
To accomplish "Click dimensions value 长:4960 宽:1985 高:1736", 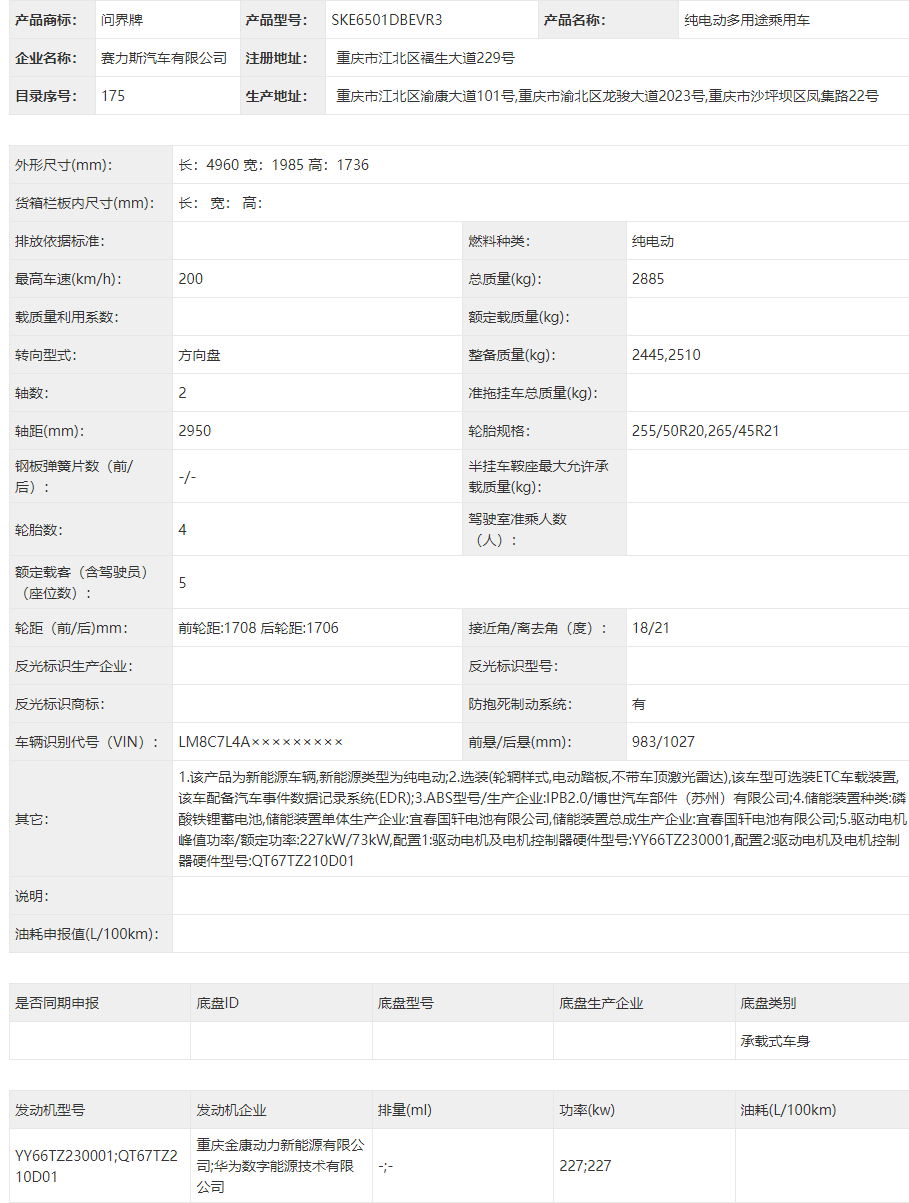I will pos(273,165).
